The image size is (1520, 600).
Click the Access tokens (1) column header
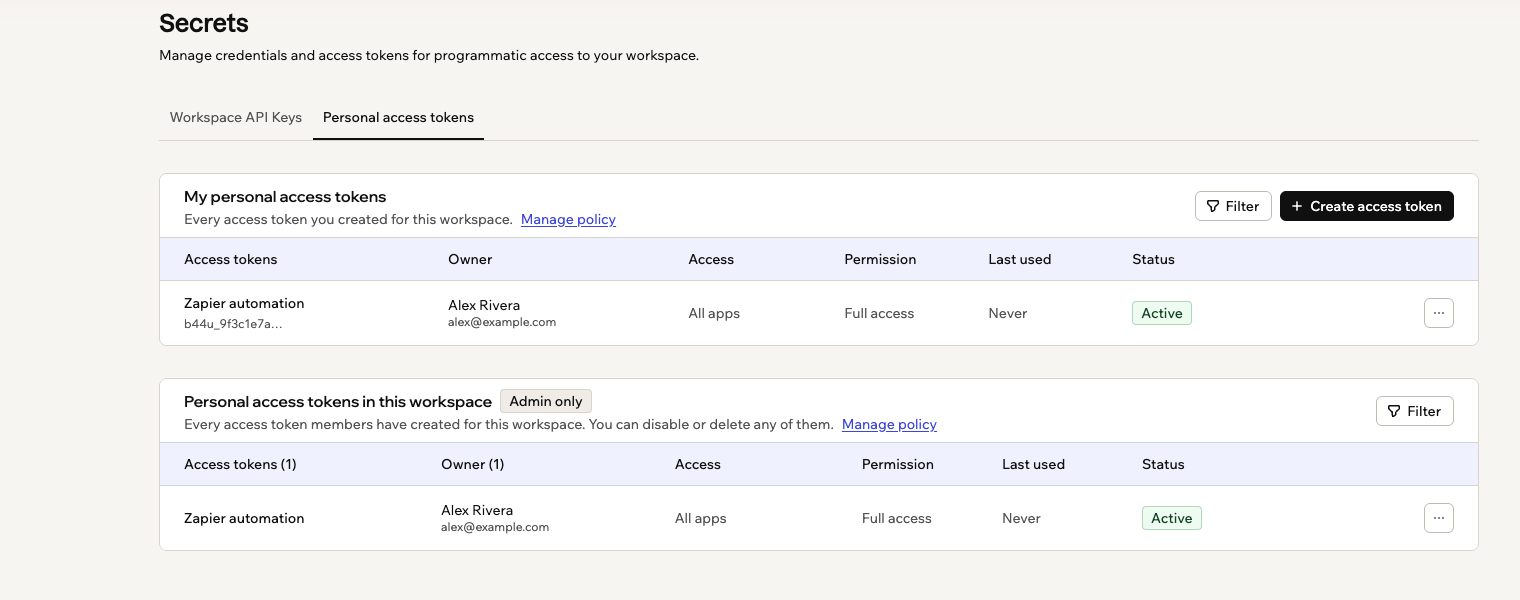[240, 464]
